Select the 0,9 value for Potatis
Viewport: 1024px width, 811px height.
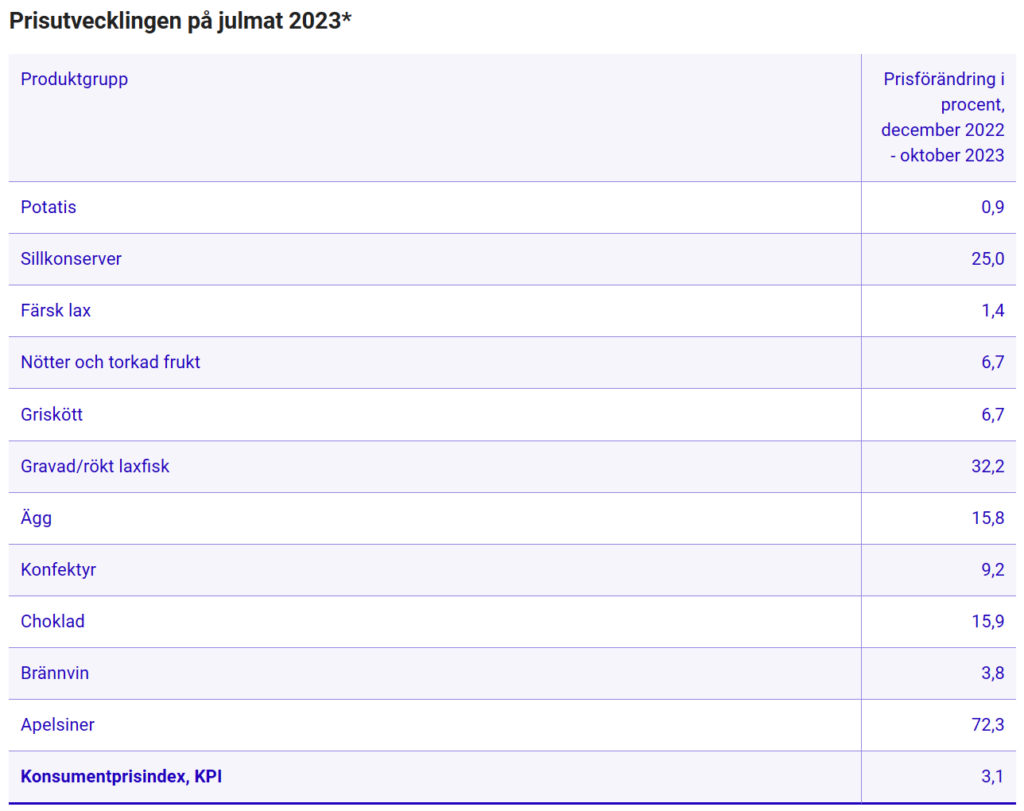coord(992,207)
